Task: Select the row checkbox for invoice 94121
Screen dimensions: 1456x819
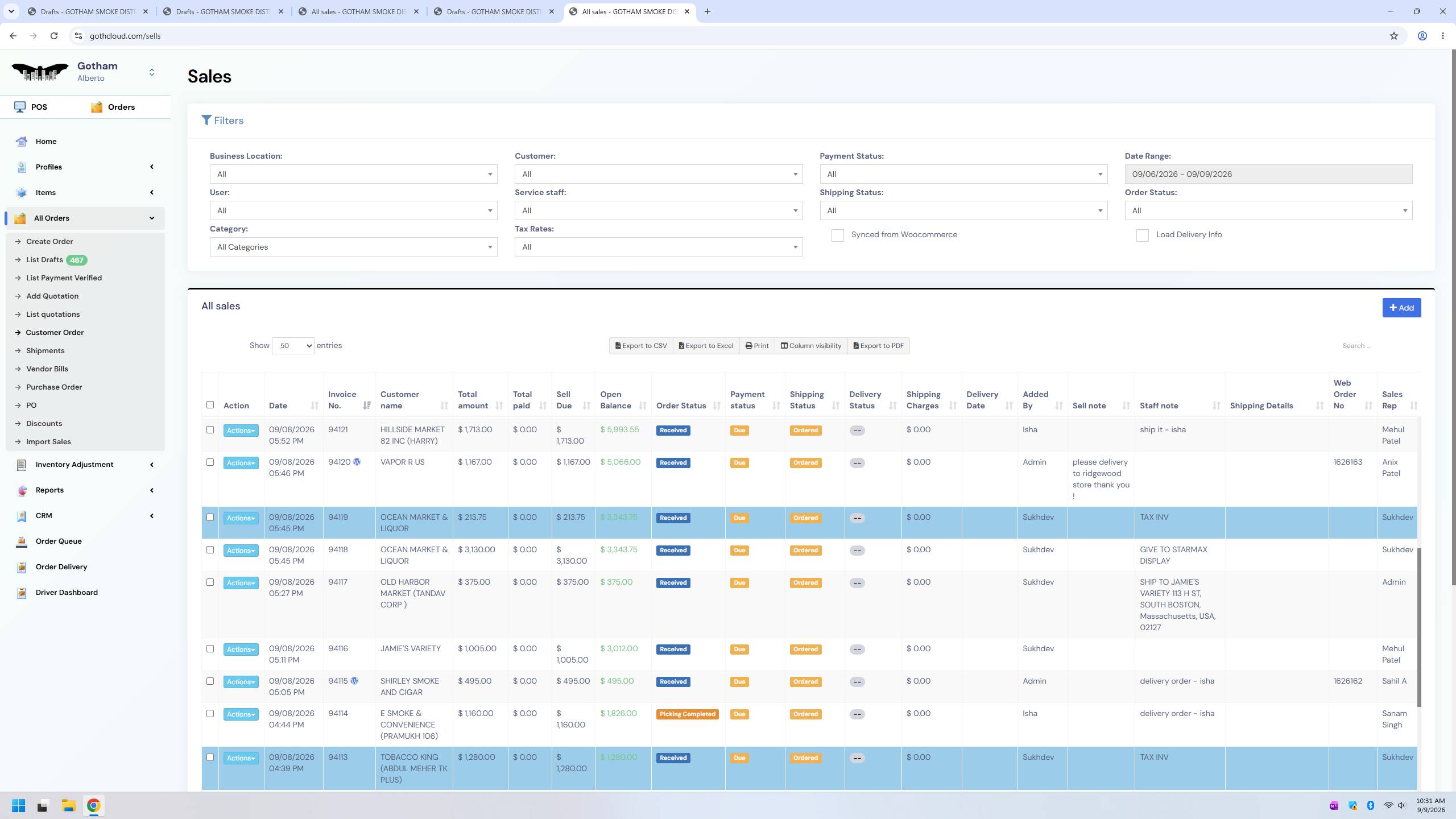Action: click(x=210, y=430)
